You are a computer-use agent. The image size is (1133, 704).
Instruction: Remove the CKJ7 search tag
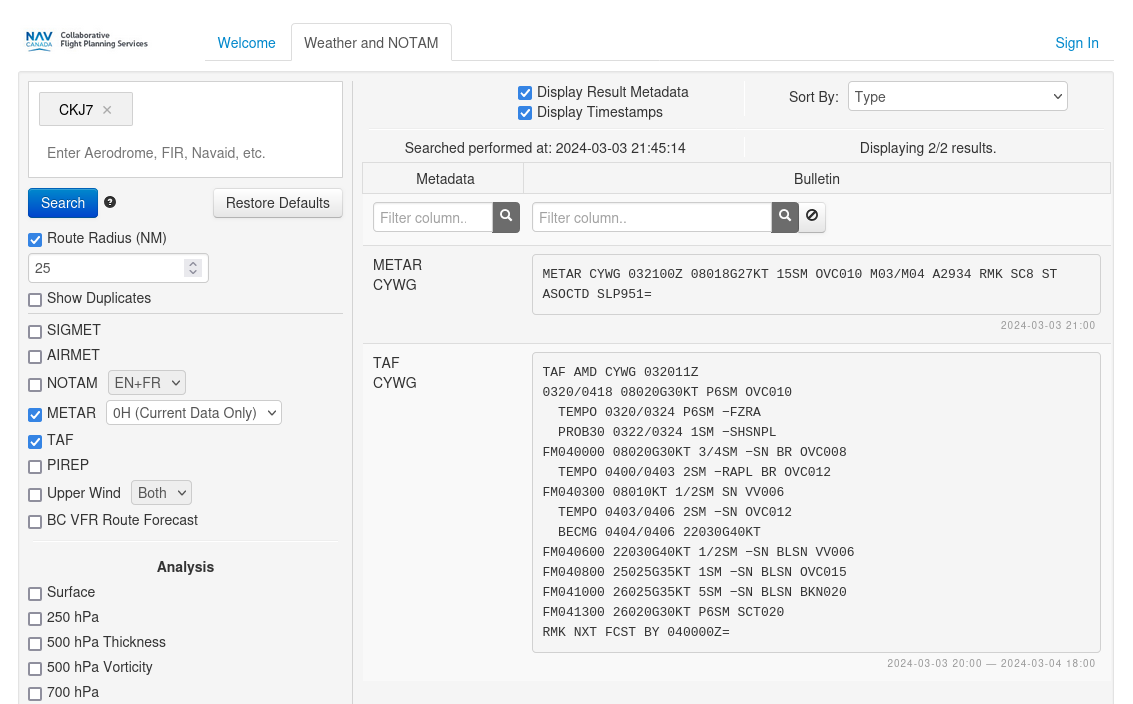[107, 110]
